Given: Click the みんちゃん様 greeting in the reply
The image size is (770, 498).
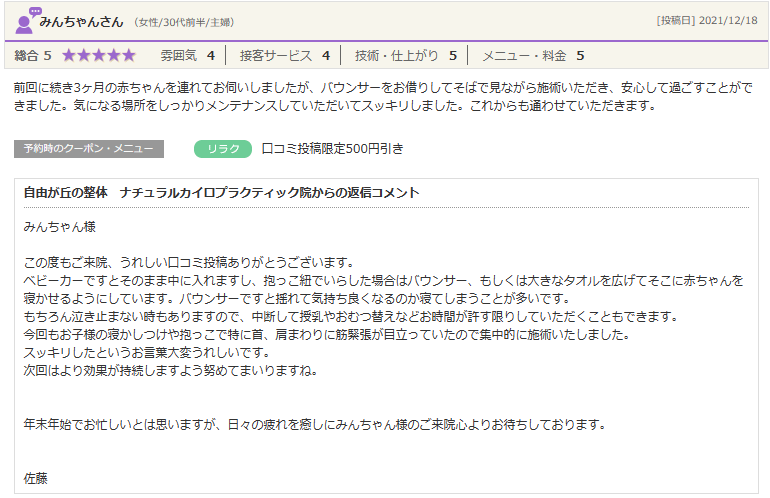Looking at the screenshot, I should point(59,227).
